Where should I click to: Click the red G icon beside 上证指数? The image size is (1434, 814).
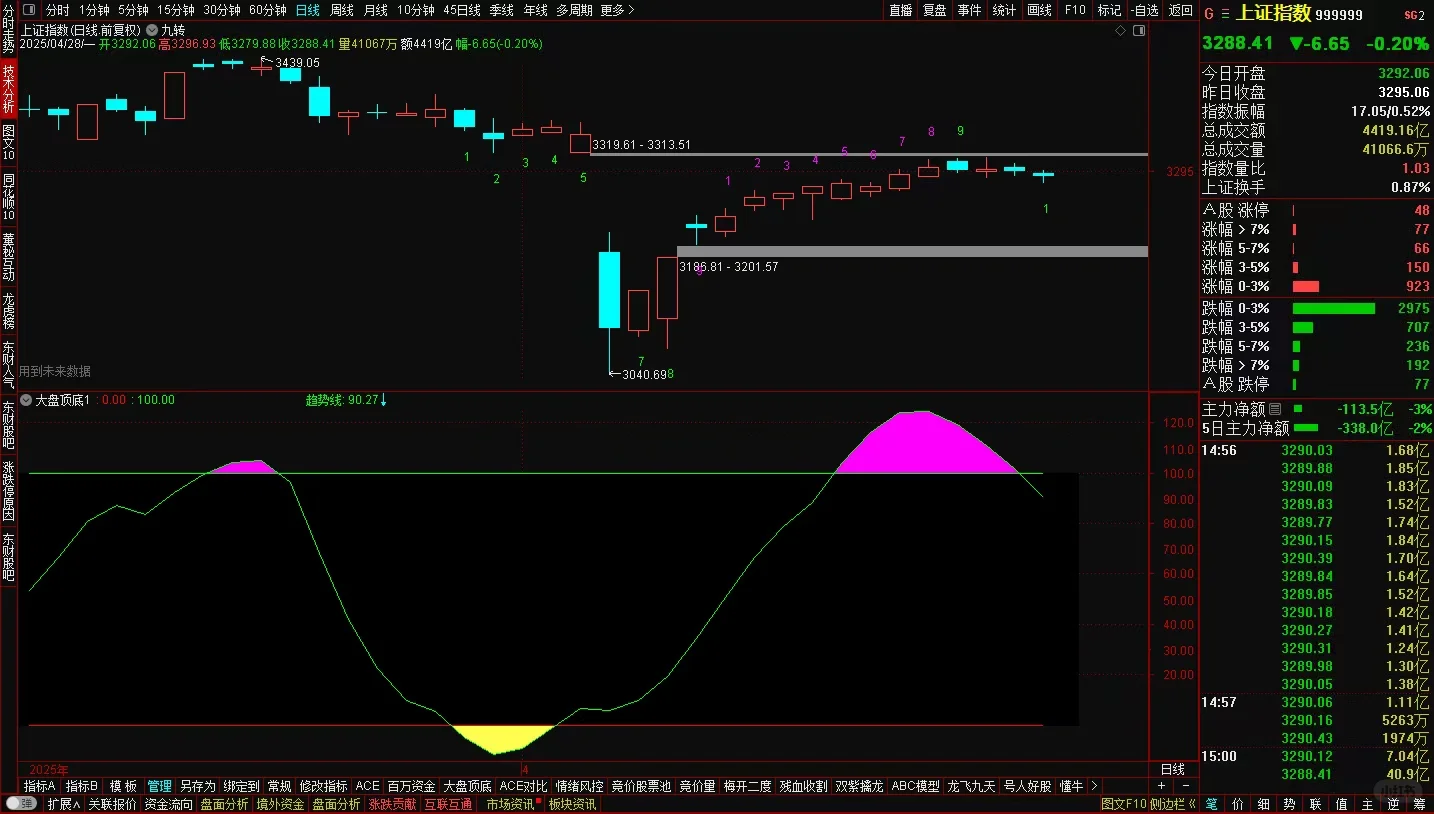[x=1209, y=14]
